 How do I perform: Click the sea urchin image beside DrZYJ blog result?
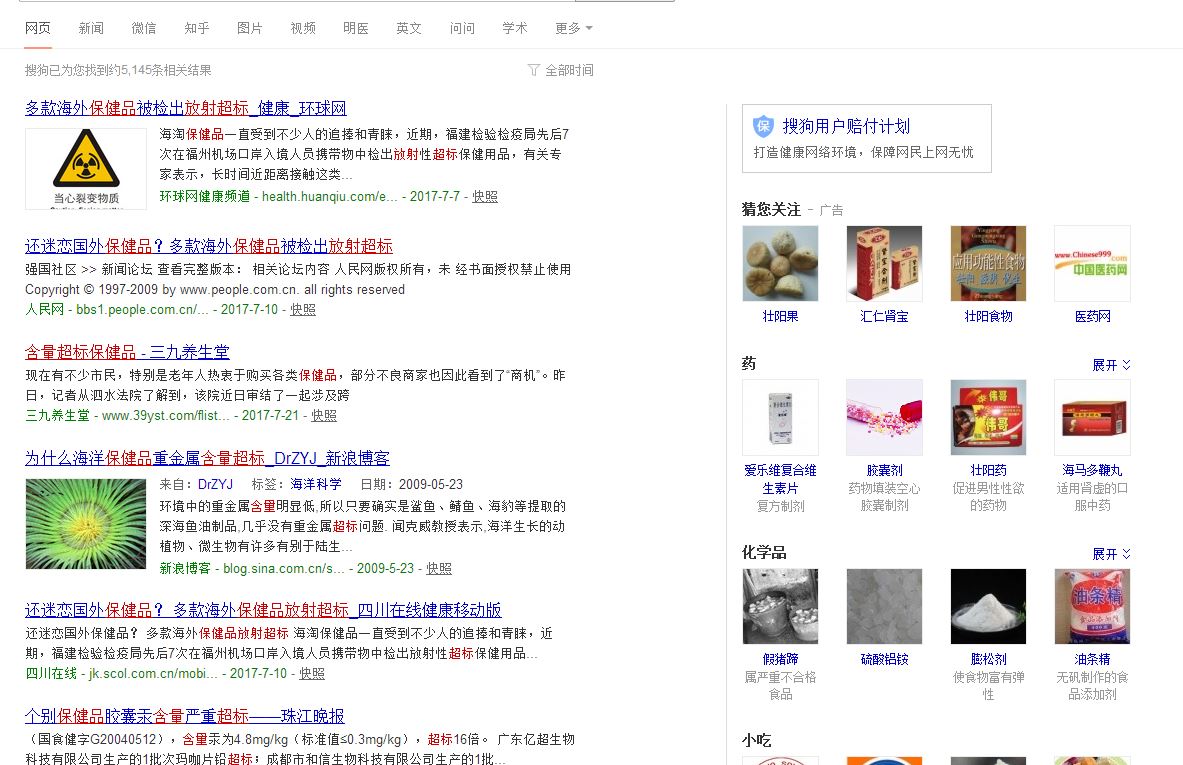(85, 523)
